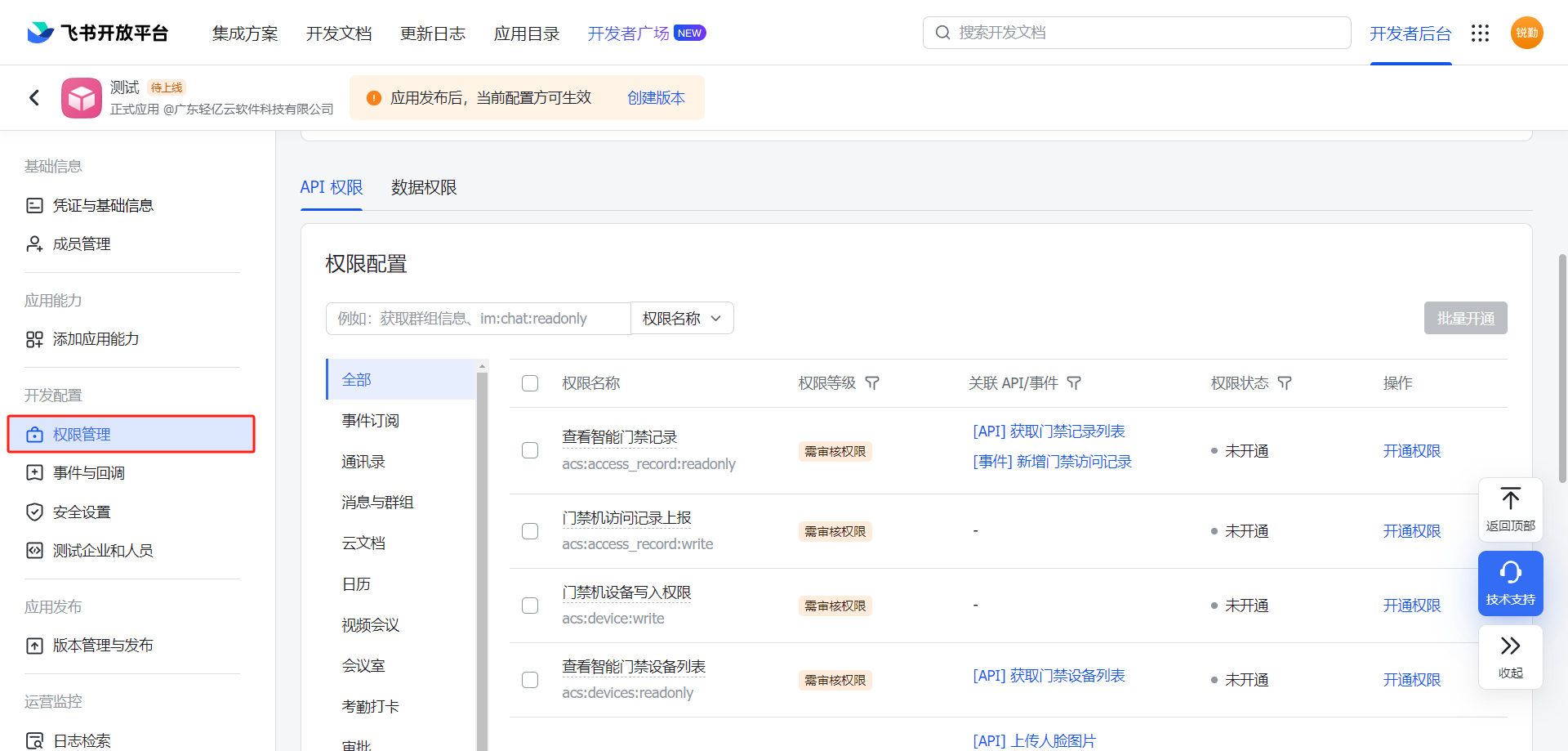Toggle the select-all header checkbox
Screen dimensions: 1568x751
click(530, 383)
